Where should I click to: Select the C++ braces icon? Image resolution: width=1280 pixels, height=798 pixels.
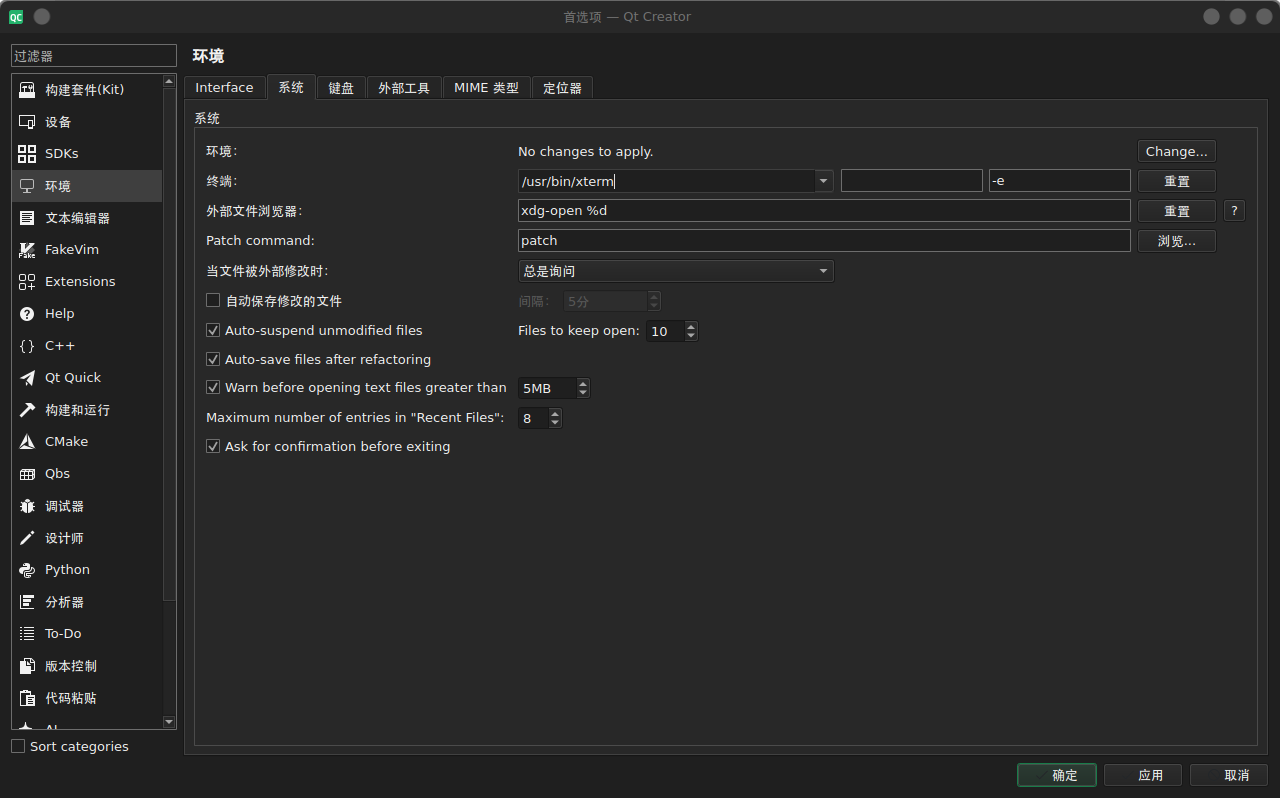point(27,346)
